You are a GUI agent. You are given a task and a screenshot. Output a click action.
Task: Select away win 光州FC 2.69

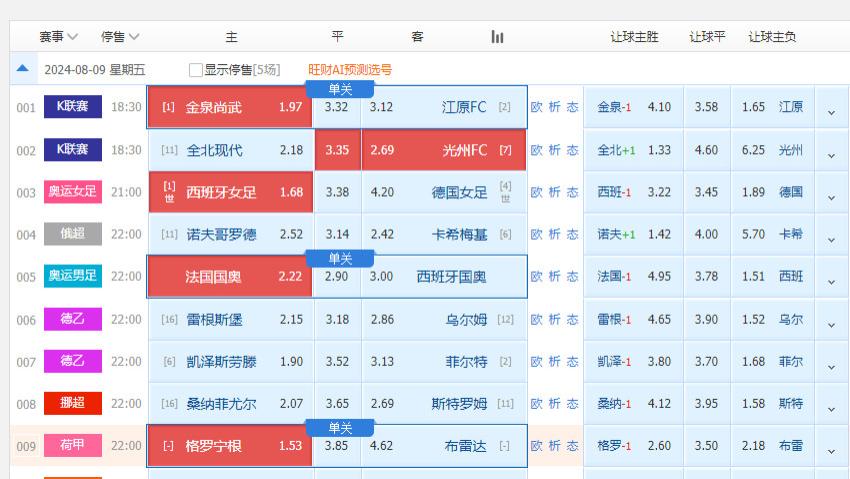tap(444, 150)
